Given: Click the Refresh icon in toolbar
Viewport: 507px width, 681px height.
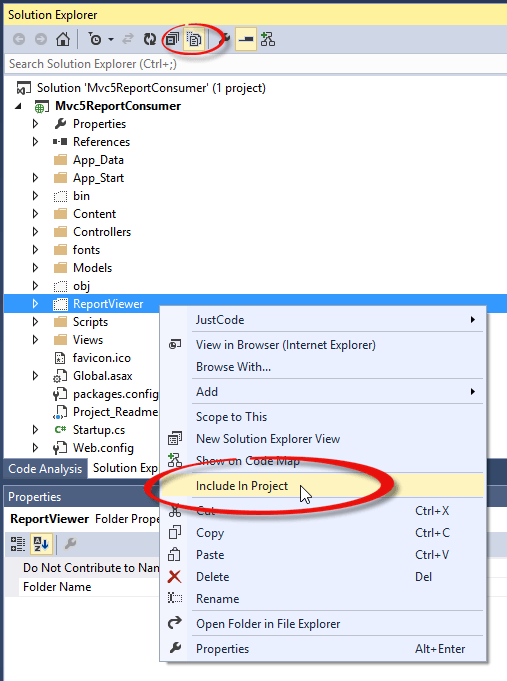Looking at the screenshot, I should coord(150,40).
